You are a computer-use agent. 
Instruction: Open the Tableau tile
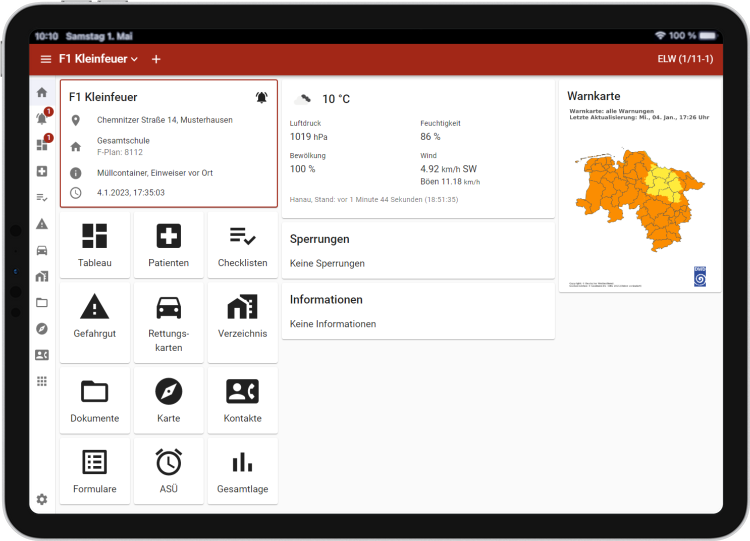(95, 245)
